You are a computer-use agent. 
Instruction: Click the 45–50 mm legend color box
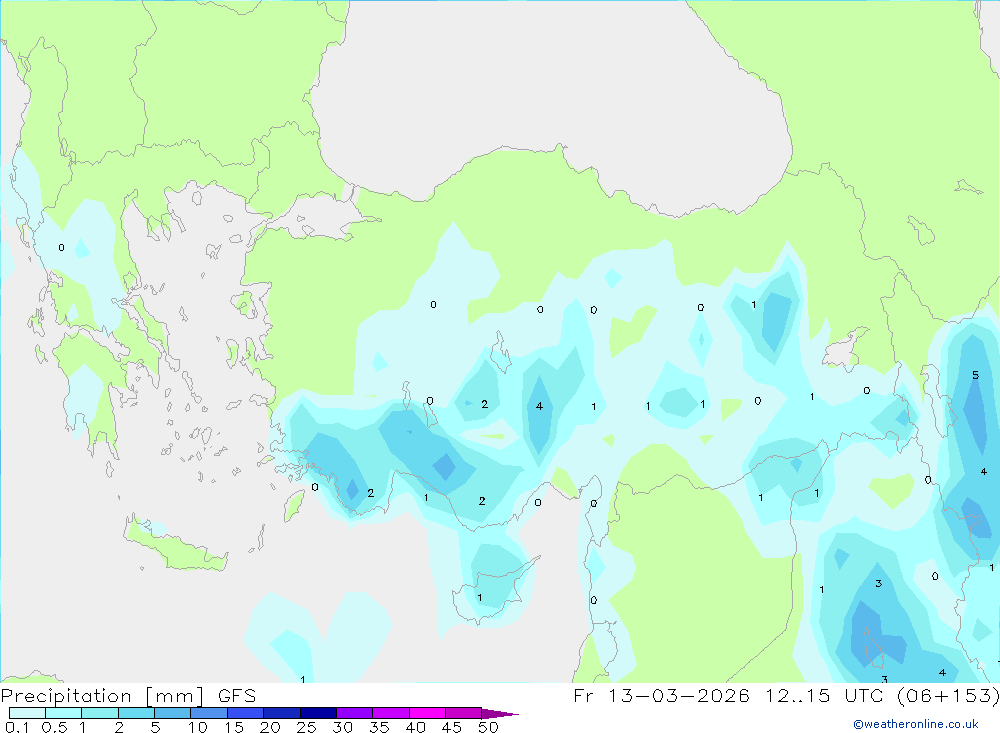(463, 713)
